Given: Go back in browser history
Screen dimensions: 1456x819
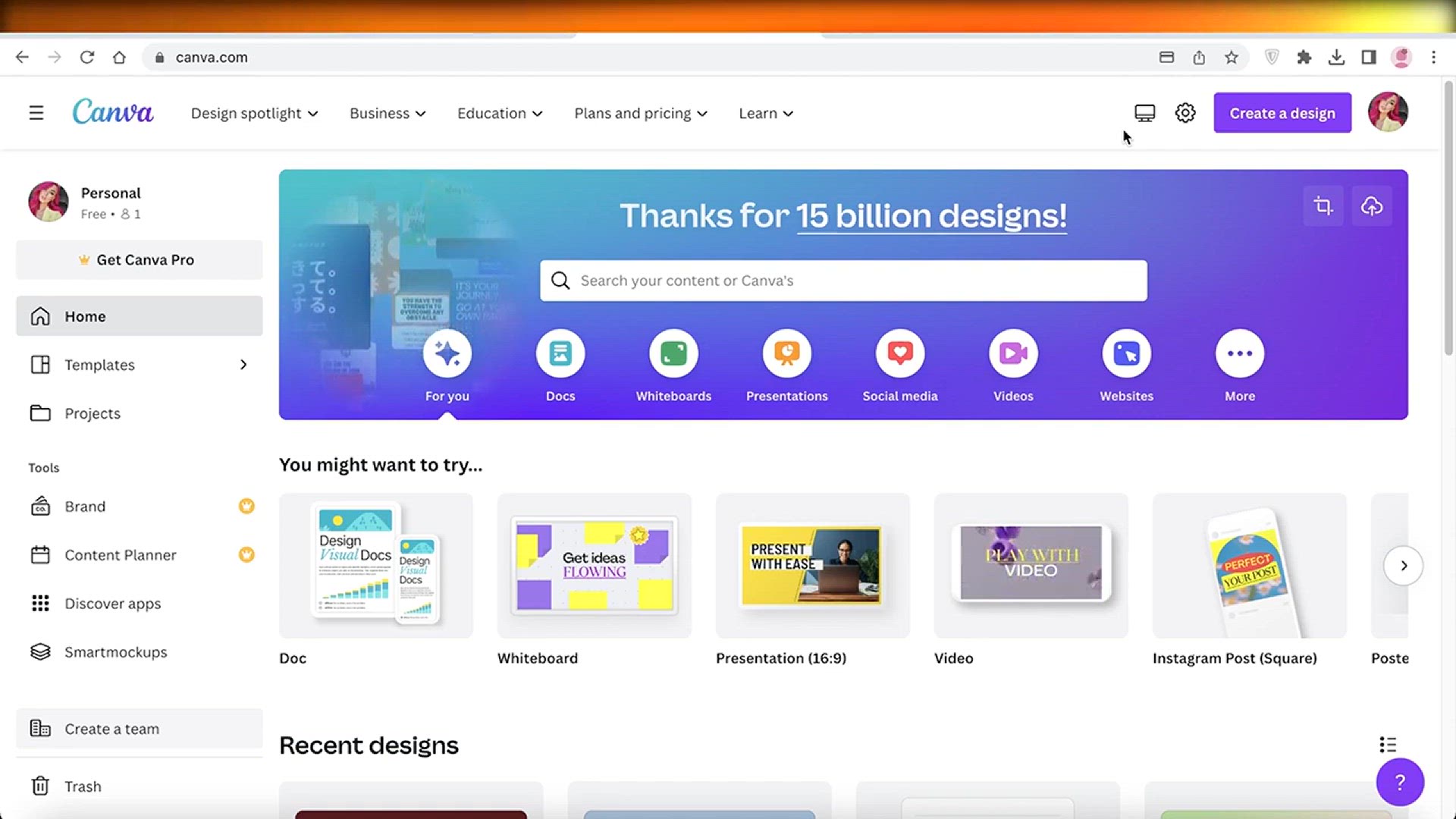Looking at the screenshot, I should (22, 57).
